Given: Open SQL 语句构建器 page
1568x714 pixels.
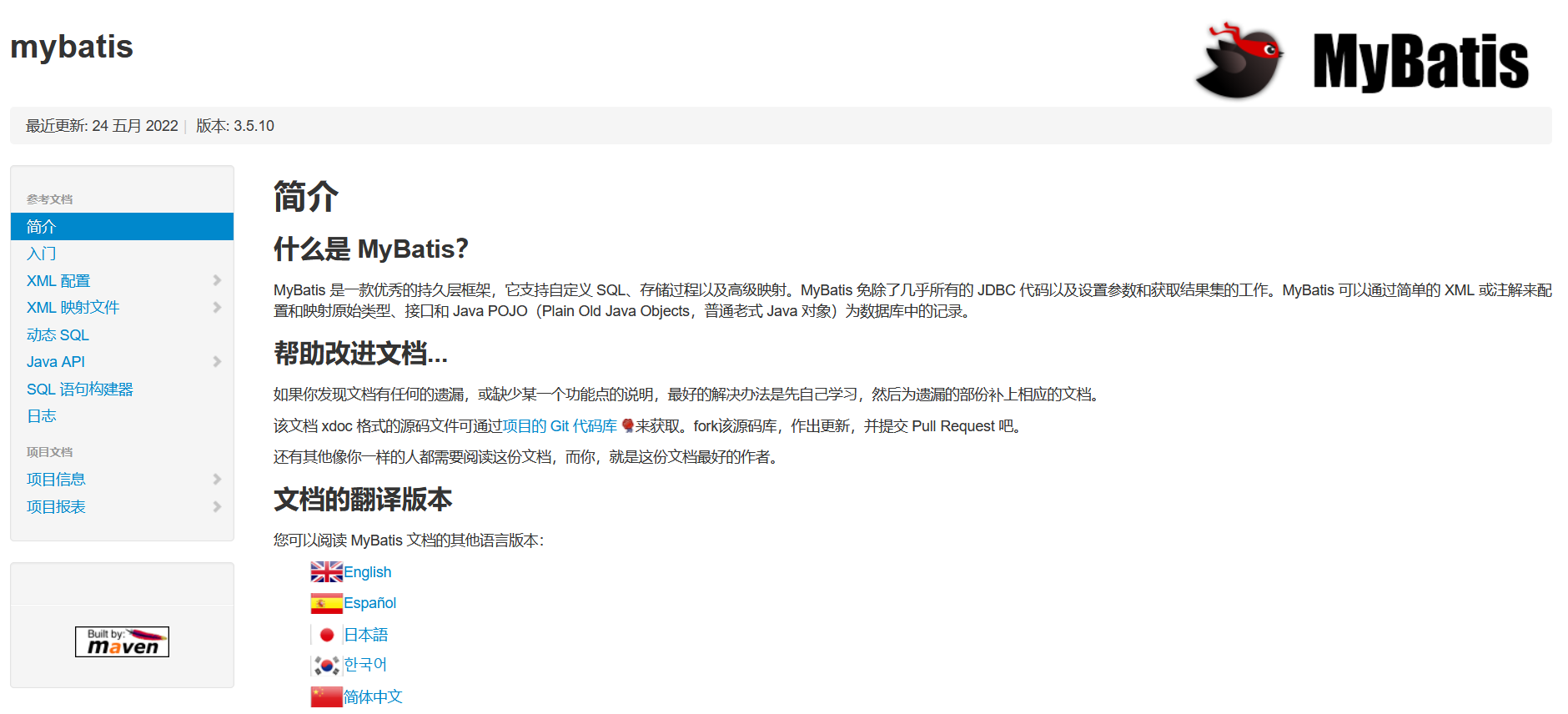Looking at the screenshot, I should [80, 390].
